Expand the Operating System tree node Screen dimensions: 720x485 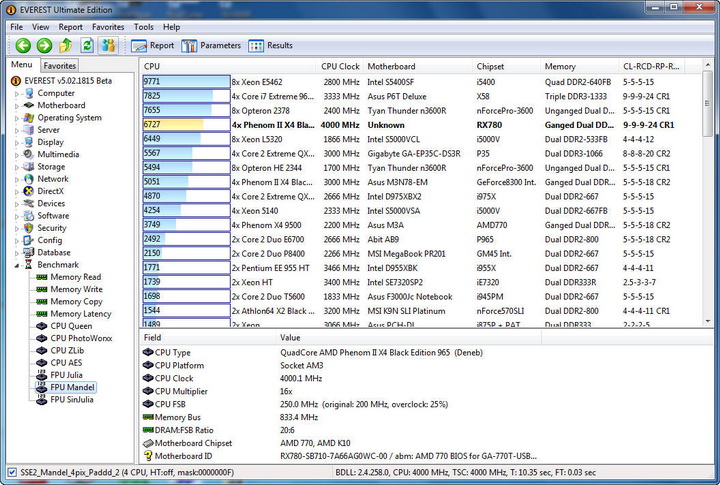(x=17, y=118)
